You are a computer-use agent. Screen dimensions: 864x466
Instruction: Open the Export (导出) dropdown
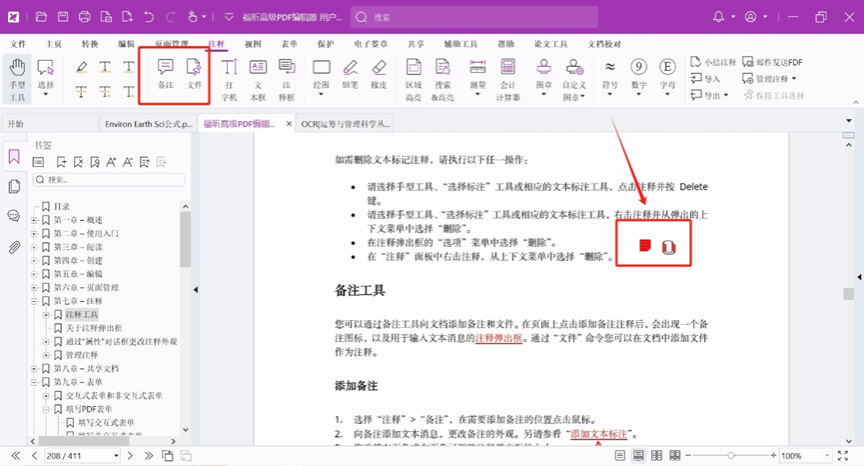pyautogui.click(x=716, y=95)
